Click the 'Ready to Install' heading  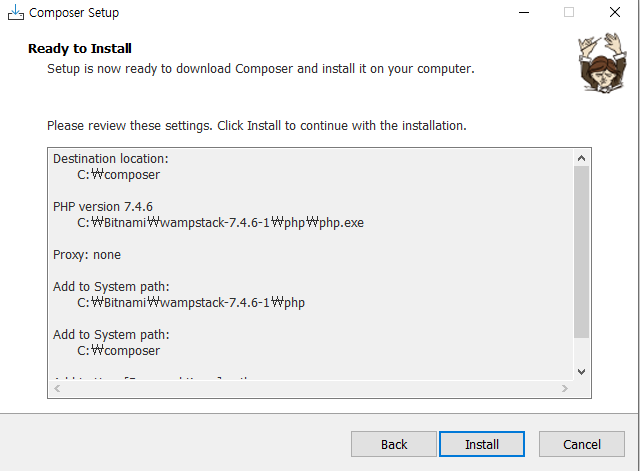click(x=80, y=49)
